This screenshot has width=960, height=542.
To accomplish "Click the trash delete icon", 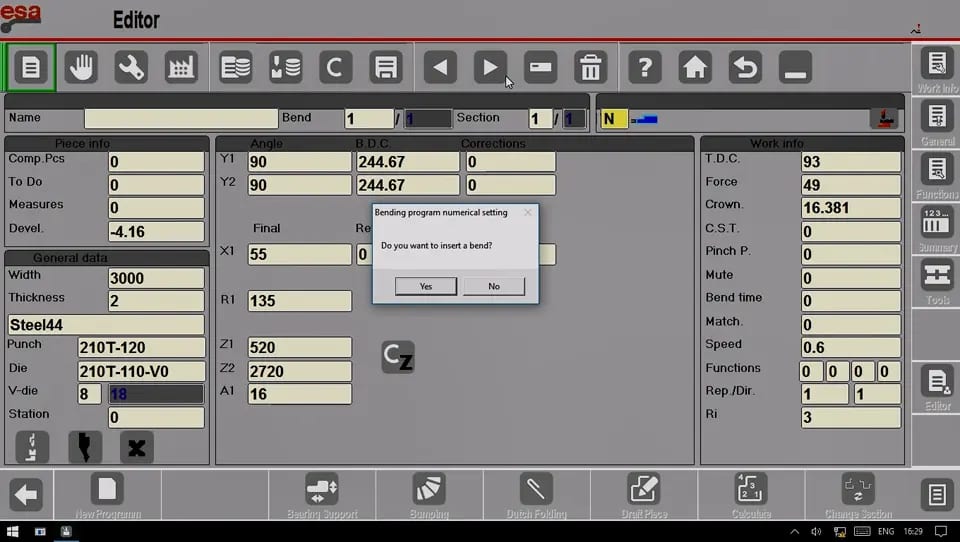I will pyautogui.click(x=591, y=67).
